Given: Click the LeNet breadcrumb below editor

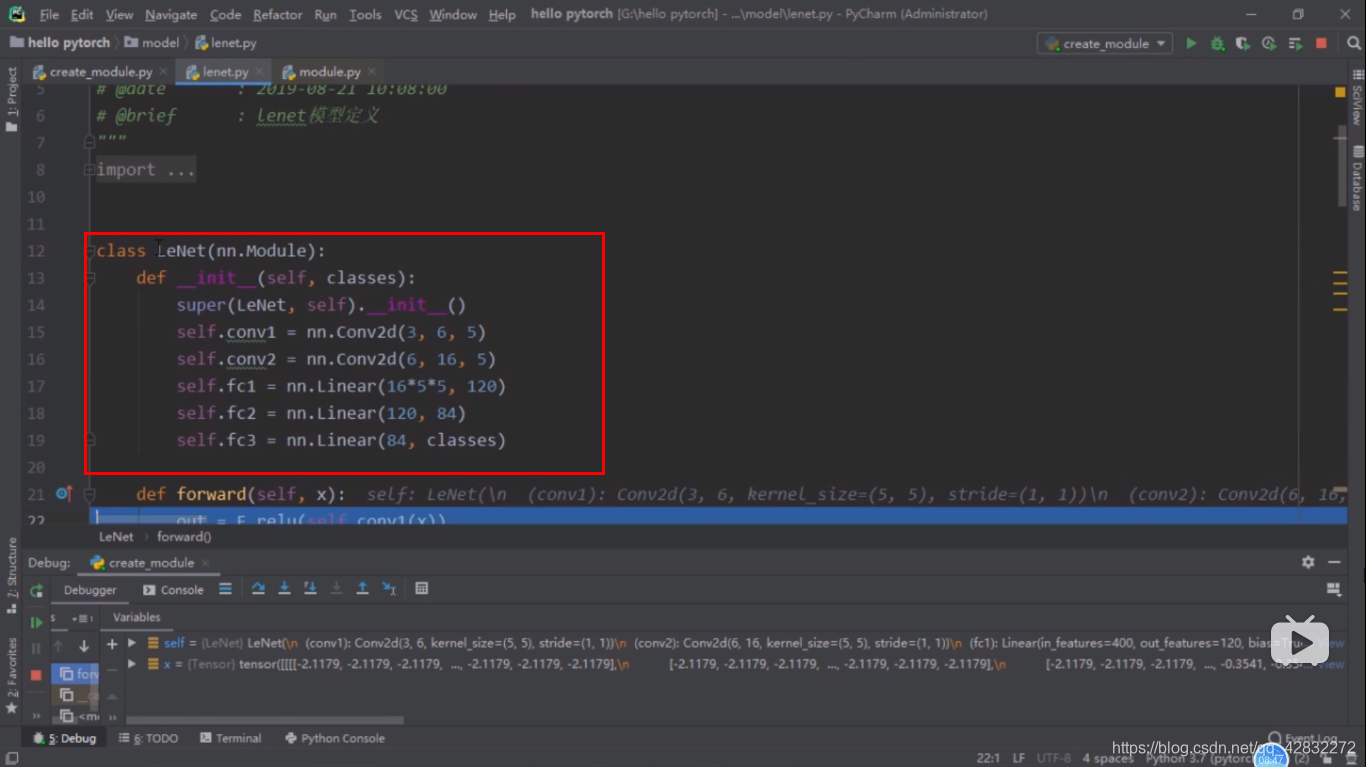Looking at the screenshot, I should coord(116,537).
